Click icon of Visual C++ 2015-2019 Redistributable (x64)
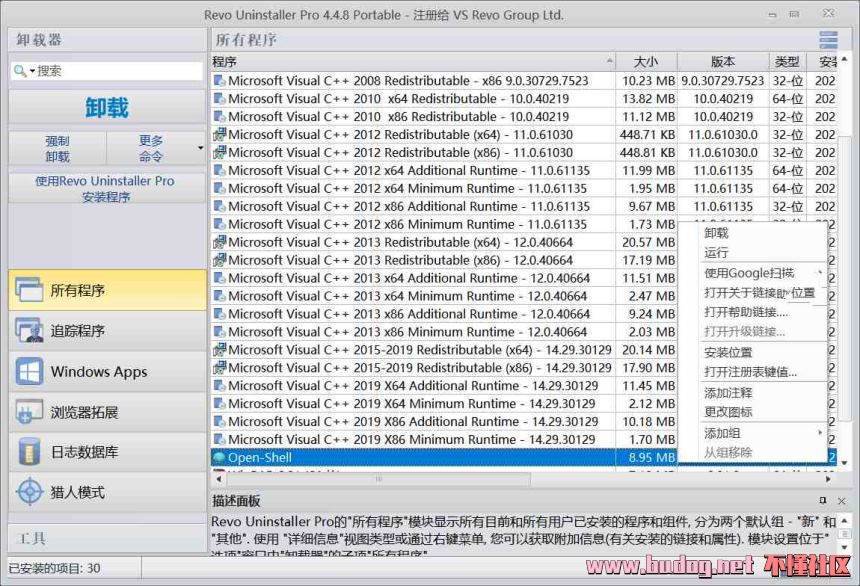Image resolution: width=860 pixels, height=586 pixels. [219, 350]
